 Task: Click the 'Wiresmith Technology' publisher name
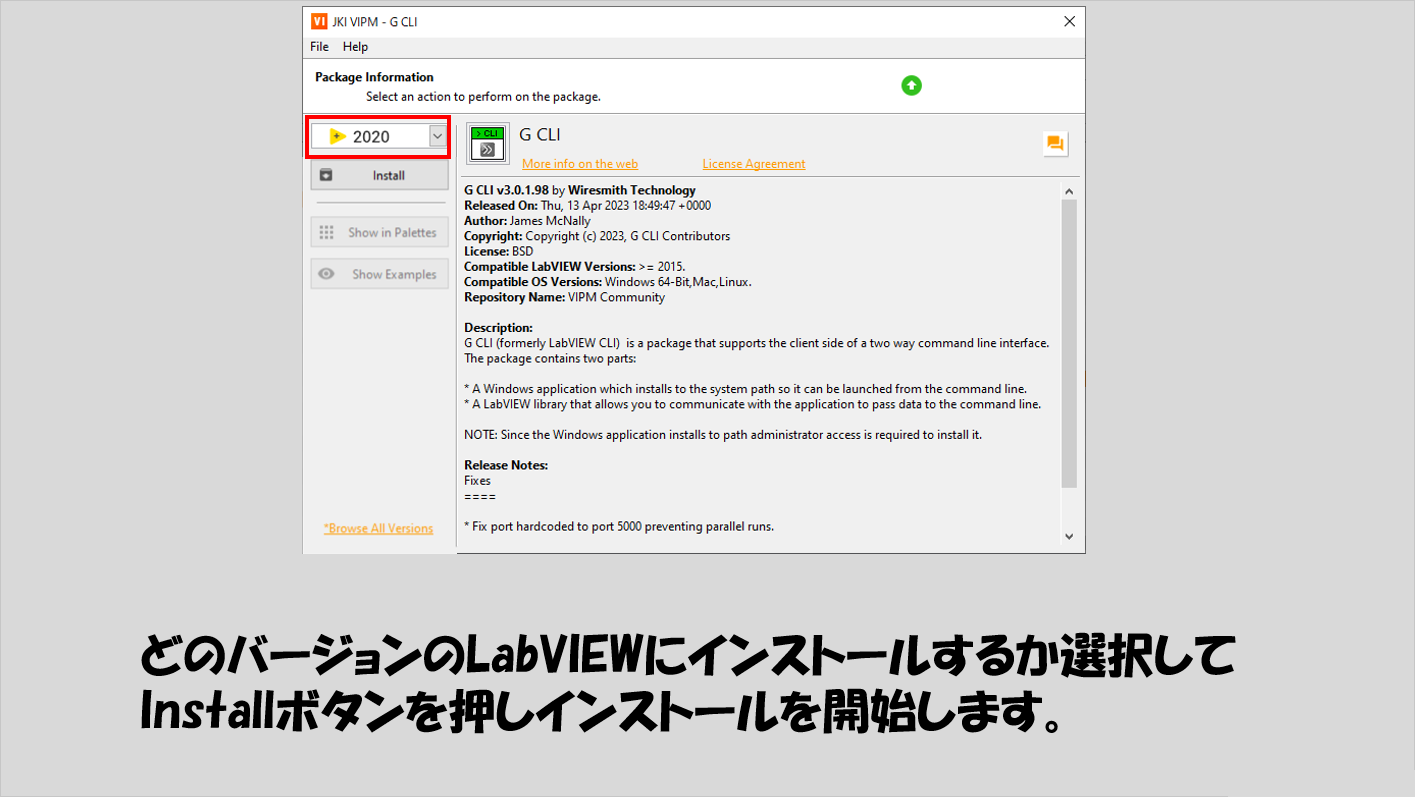[632, 190]
